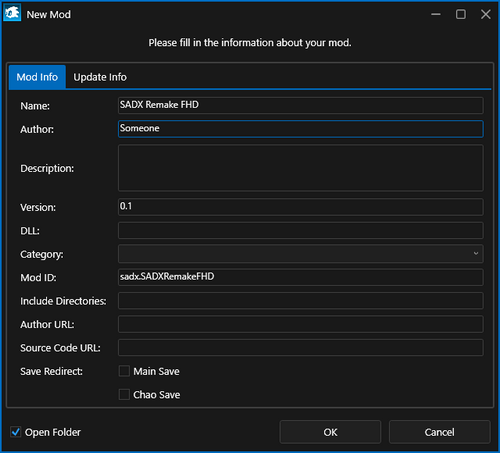Select the Mod Info tab
Image resolution: width=500 pixels, height=453 pixels.
[37, 77]
